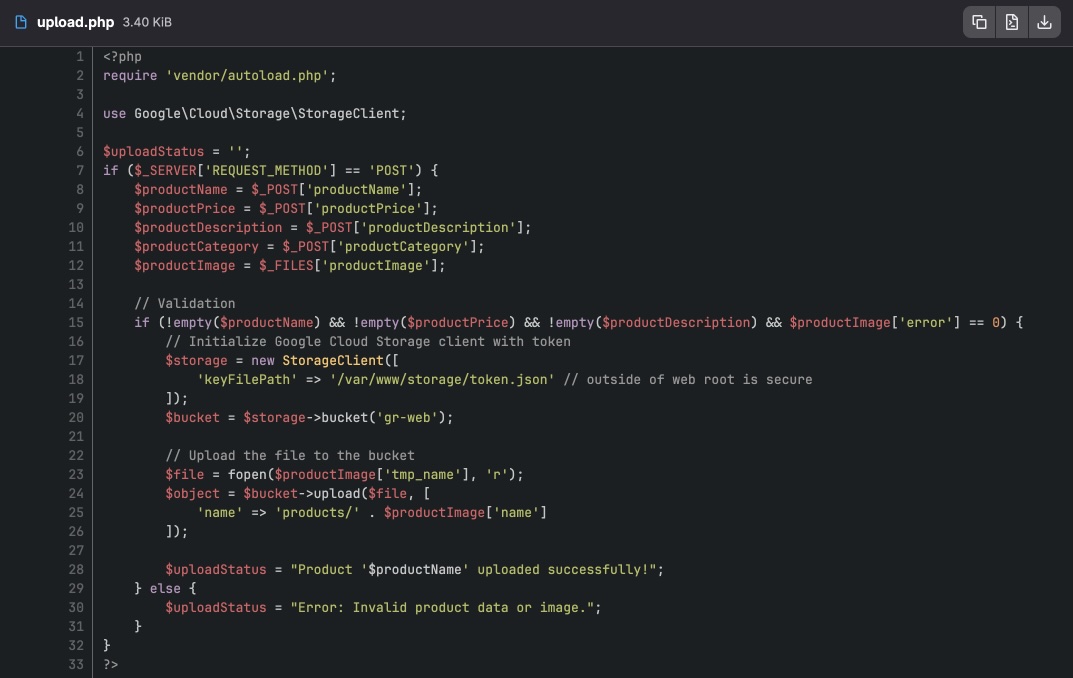Click the 3.40 KiB file size

[147, 22]
